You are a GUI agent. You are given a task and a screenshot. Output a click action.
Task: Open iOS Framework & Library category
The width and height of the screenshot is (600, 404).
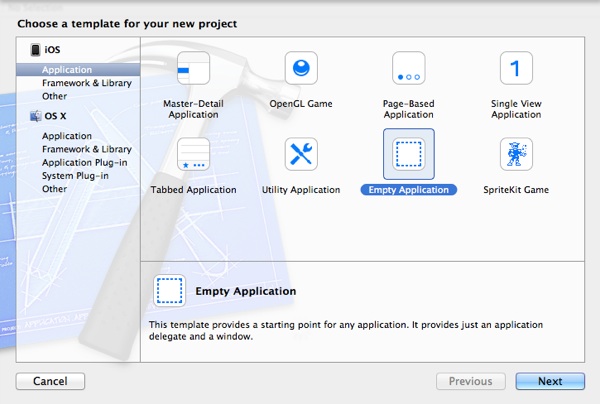click(85, 83)
